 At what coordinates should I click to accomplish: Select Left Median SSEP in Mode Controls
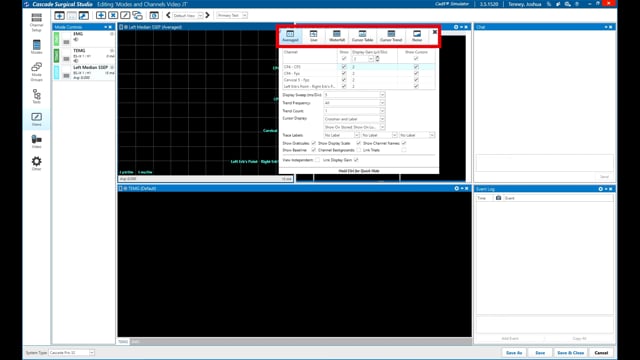(84, 72)
